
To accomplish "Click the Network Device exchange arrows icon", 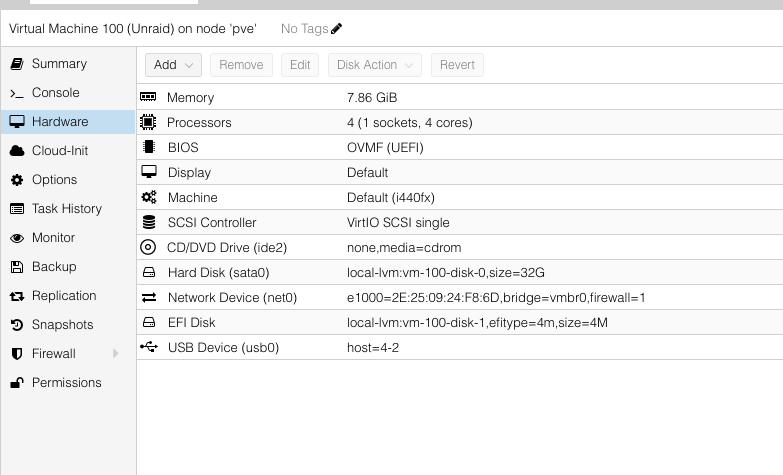I will point(149,297).
